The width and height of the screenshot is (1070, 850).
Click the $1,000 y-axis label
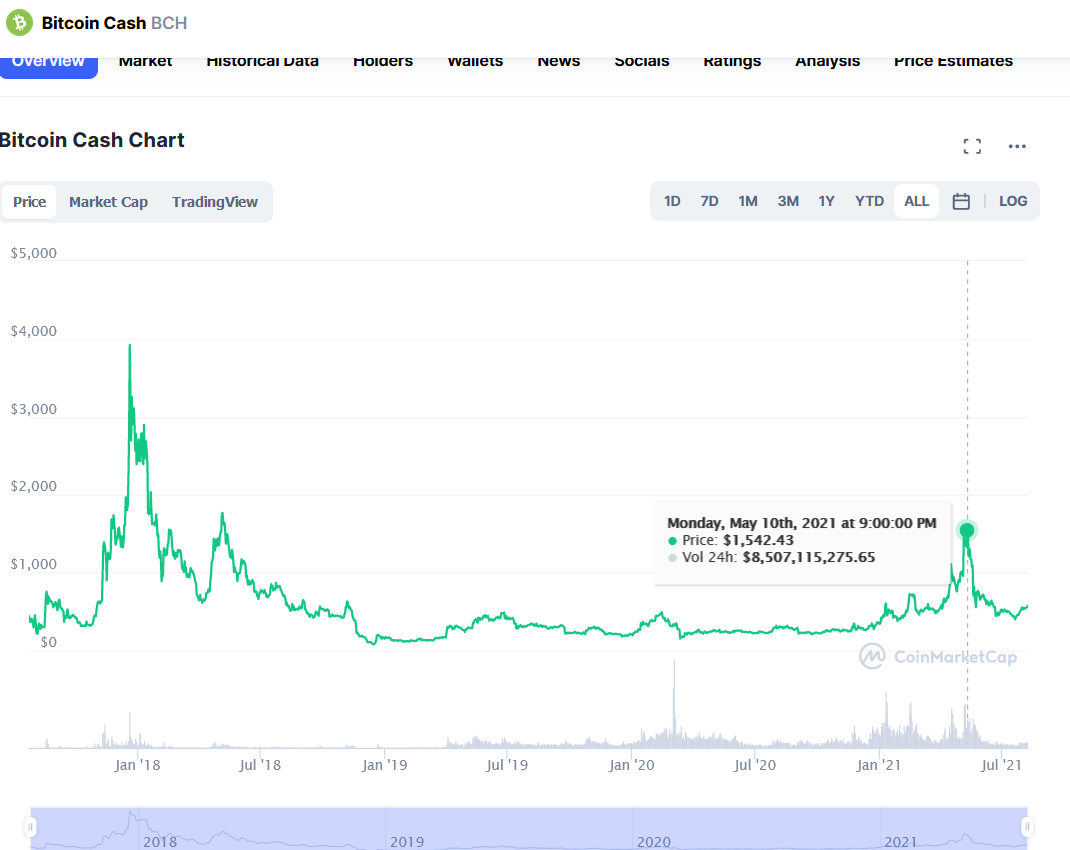[33, 564]
